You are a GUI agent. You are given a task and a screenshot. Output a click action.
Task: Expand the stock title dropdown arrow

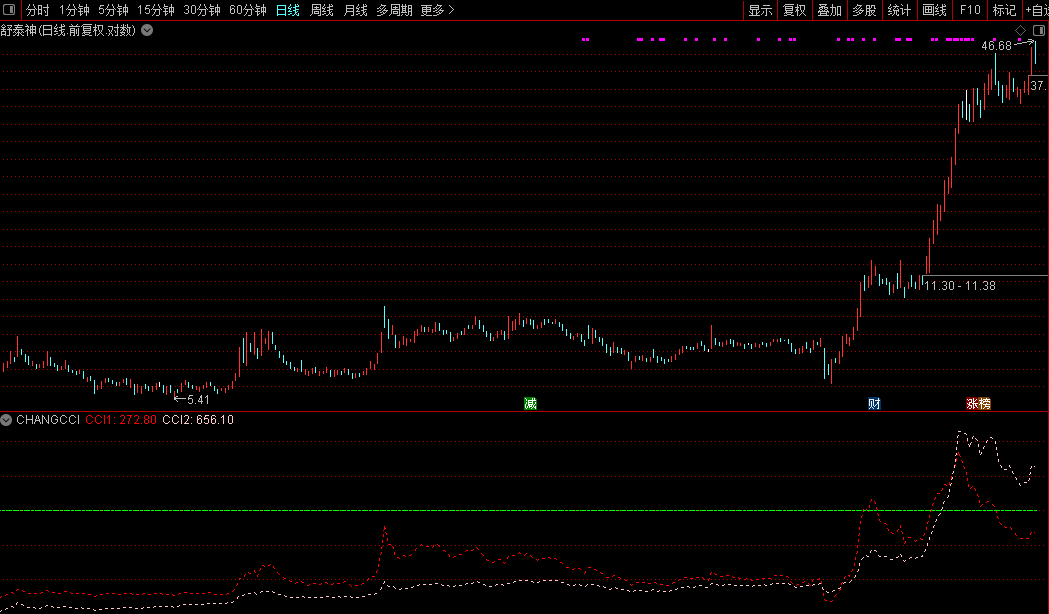(147, 30)
